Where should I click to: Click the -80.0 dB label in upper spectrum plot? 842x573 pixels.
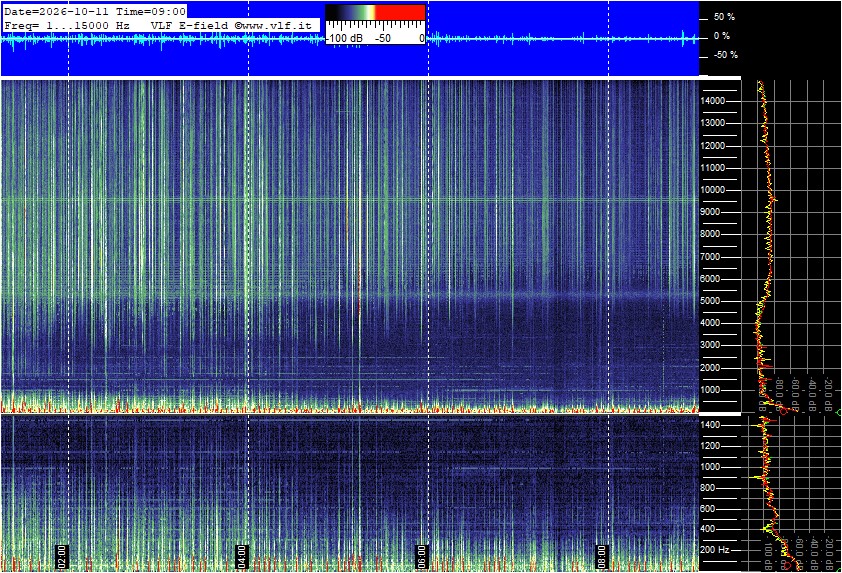click(780, 394)
